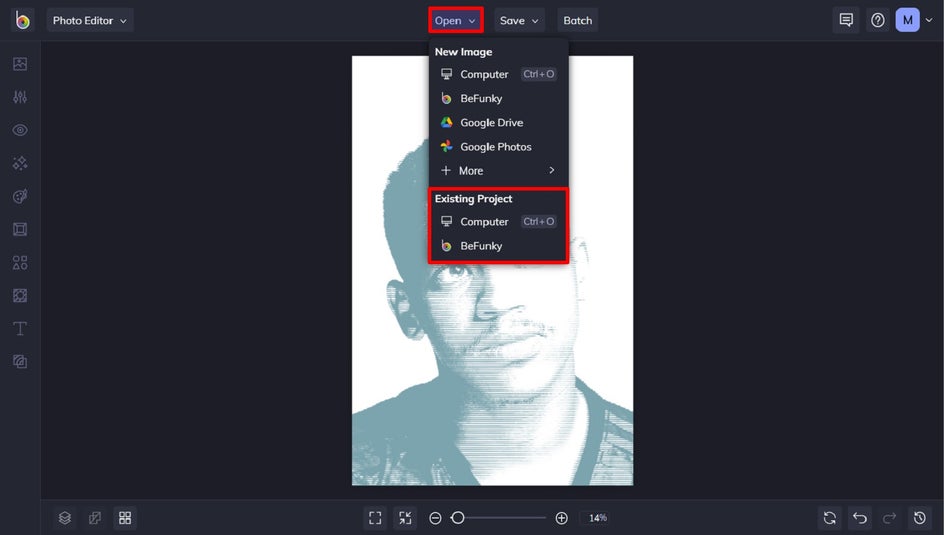The width and height of the screenshot is (944, 535).
Task: Expand the Photo Editor dropdown
Action: (x=90, y=20)
